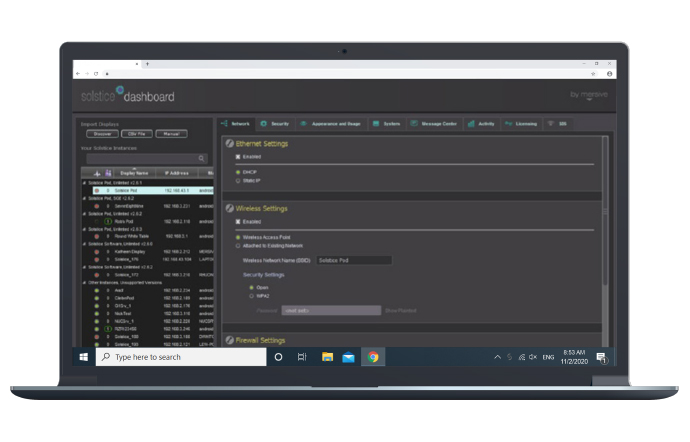
Task: Click the pulse status column header icon
Action: coord(97,173)
